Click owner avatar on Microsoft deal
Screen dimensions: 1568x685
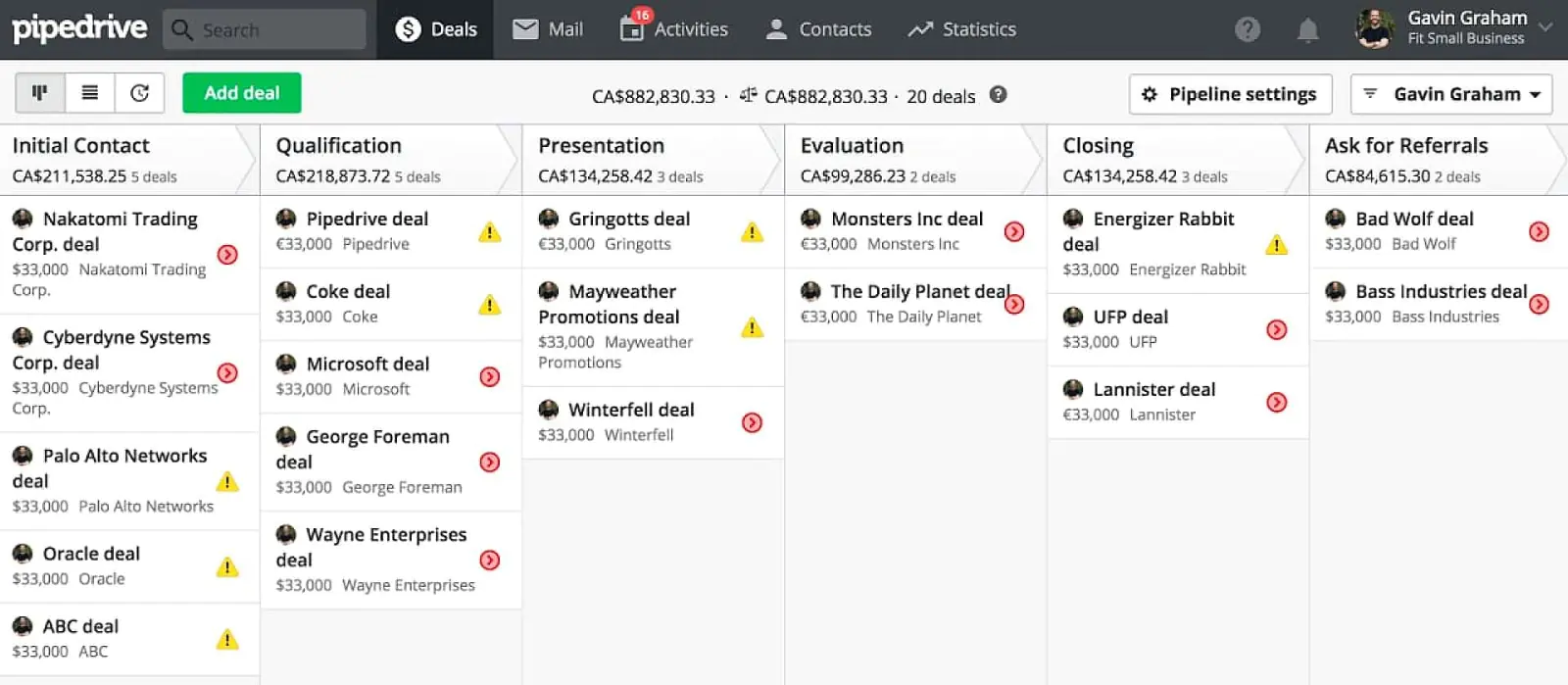point(286,365)
